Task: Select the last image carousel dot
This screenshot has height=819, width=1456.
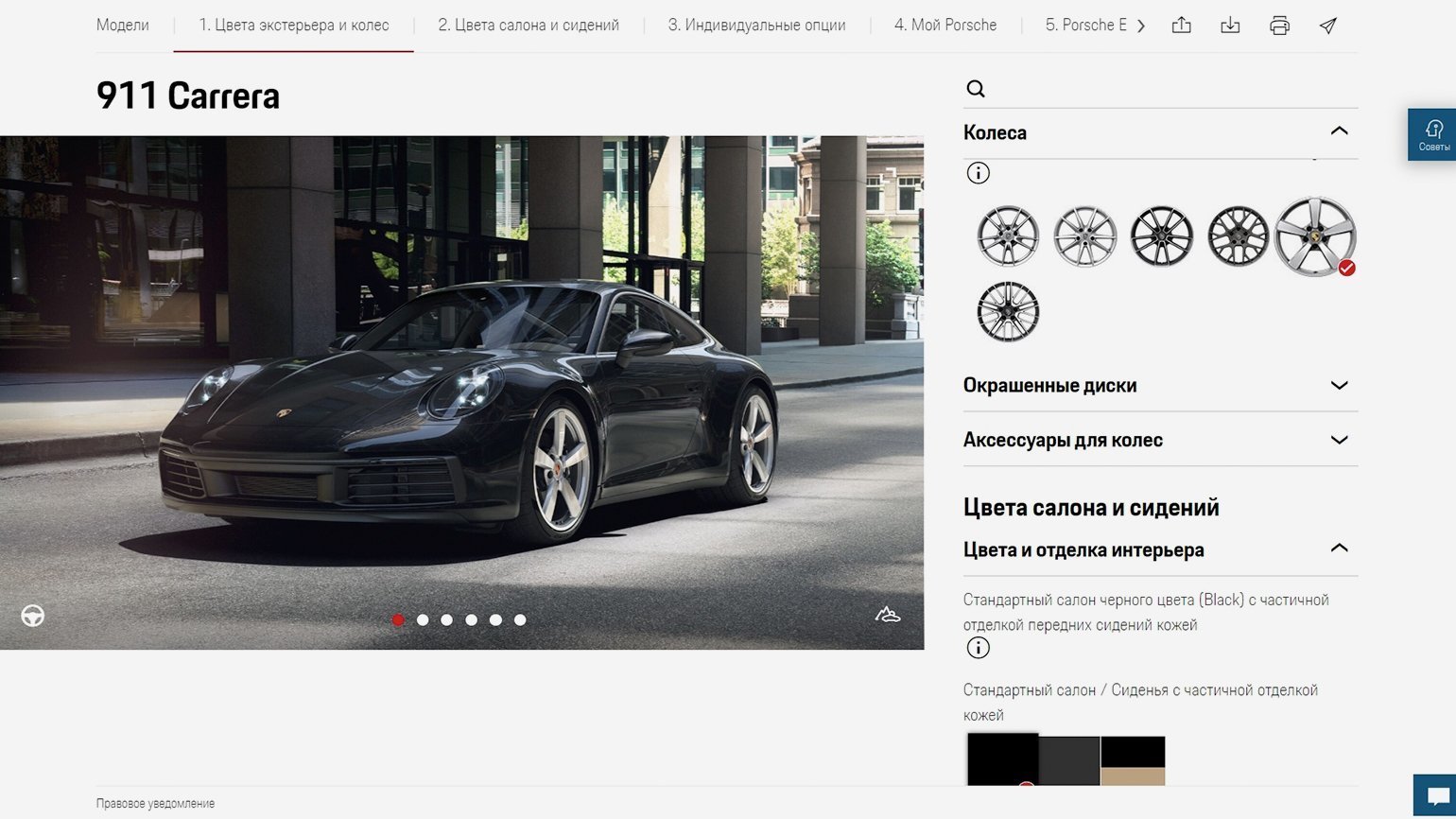Action: click(520, 620)
